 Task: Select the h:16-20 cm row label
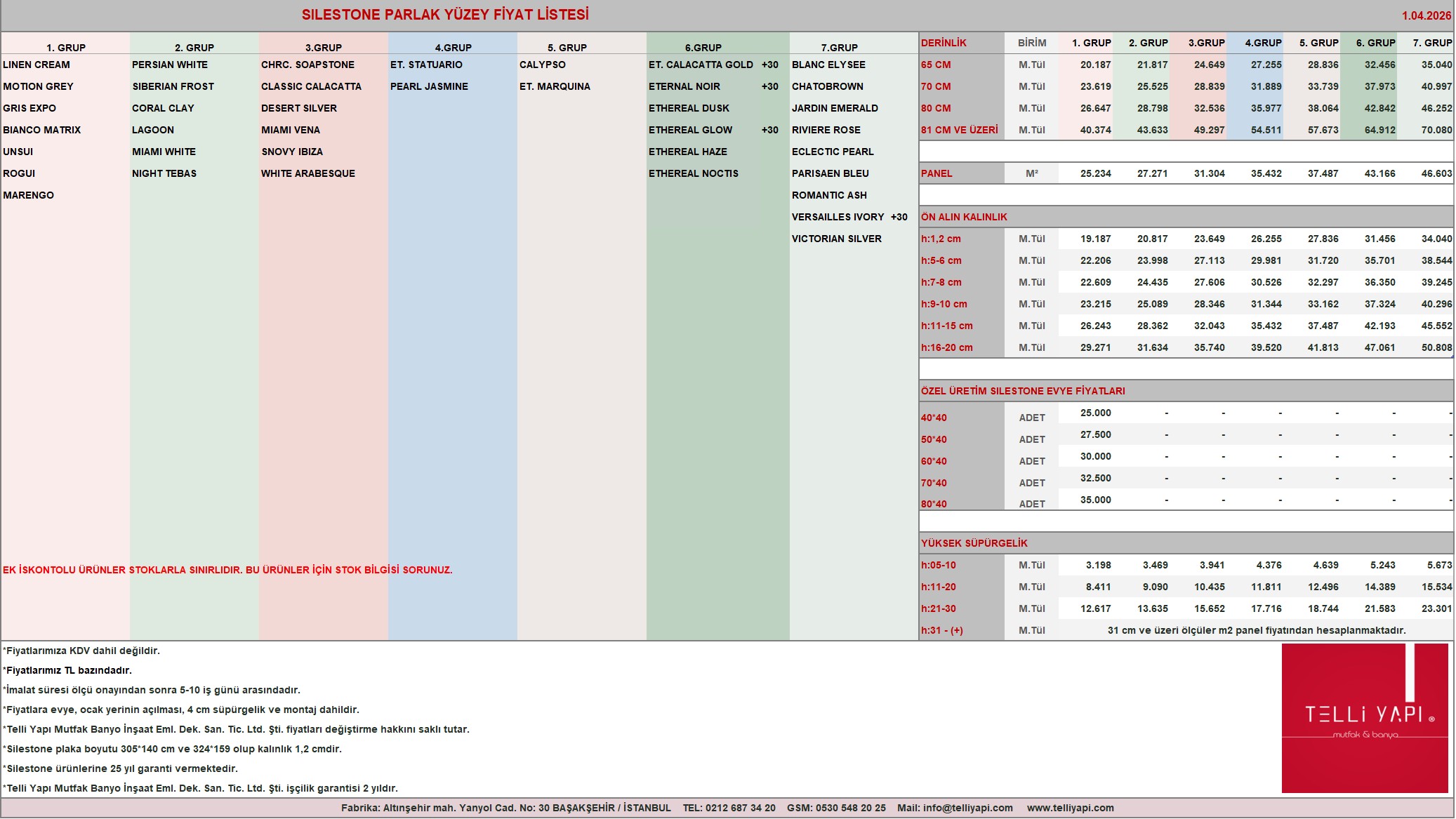947,347
